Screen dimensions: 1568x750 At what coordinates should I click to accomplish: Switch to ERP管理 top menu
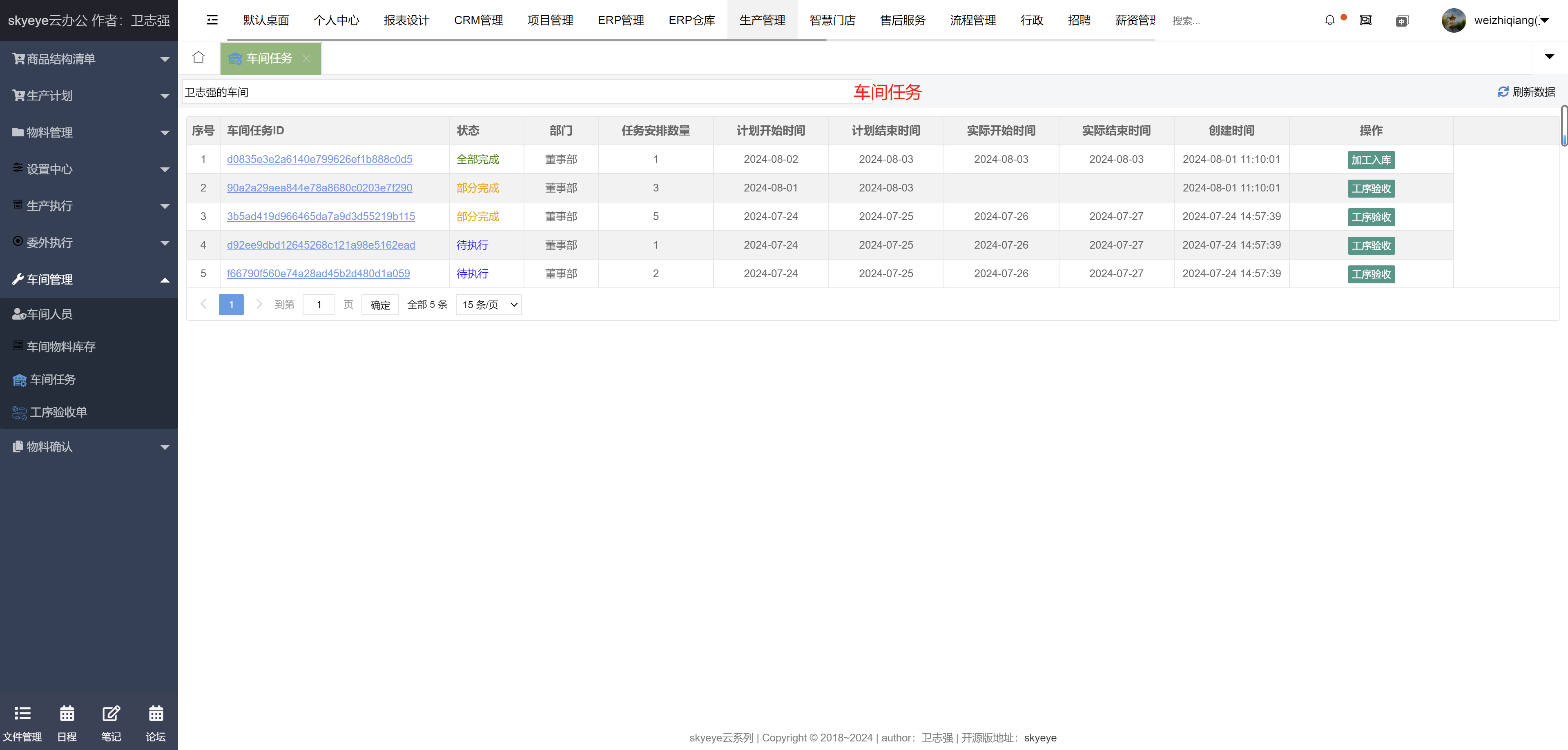tap(620, 20)
